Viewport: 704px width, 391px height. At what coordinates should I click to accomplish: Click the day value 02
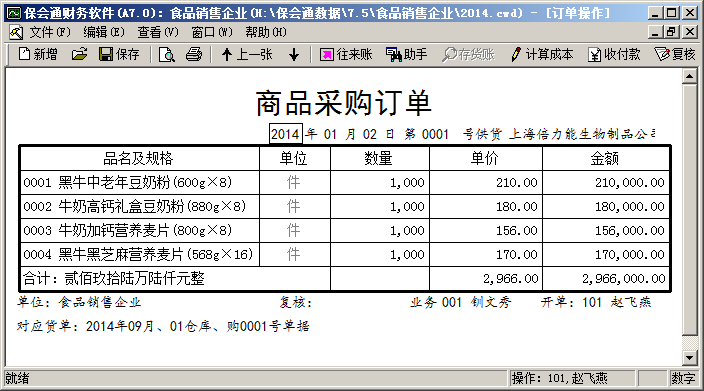pos(370,134)
